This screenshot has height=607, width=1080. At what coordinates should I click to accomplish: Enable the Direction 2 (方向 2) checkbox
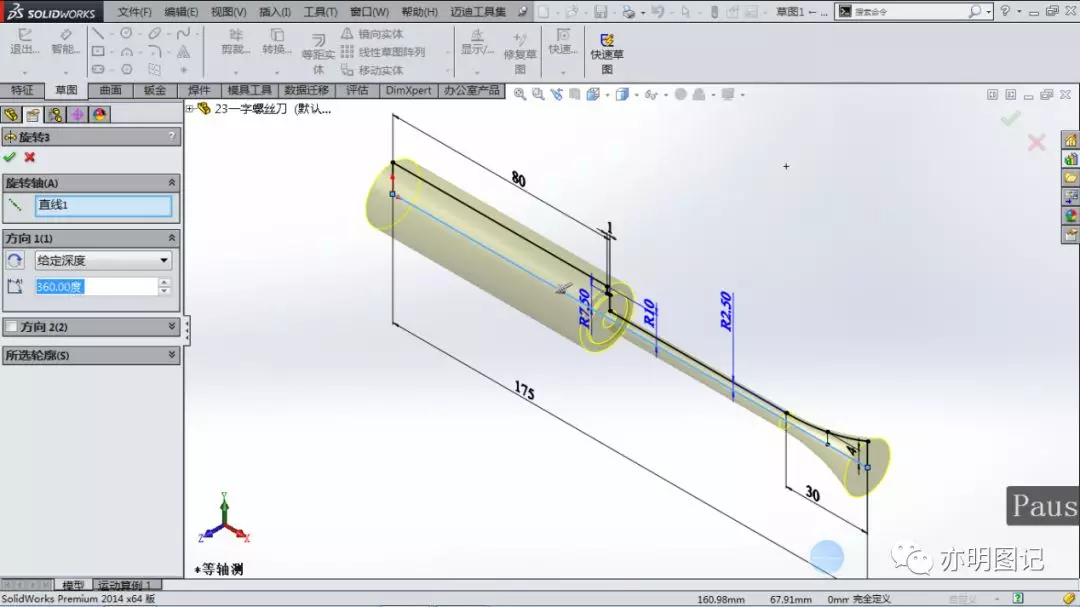click(x=12, y=327)
